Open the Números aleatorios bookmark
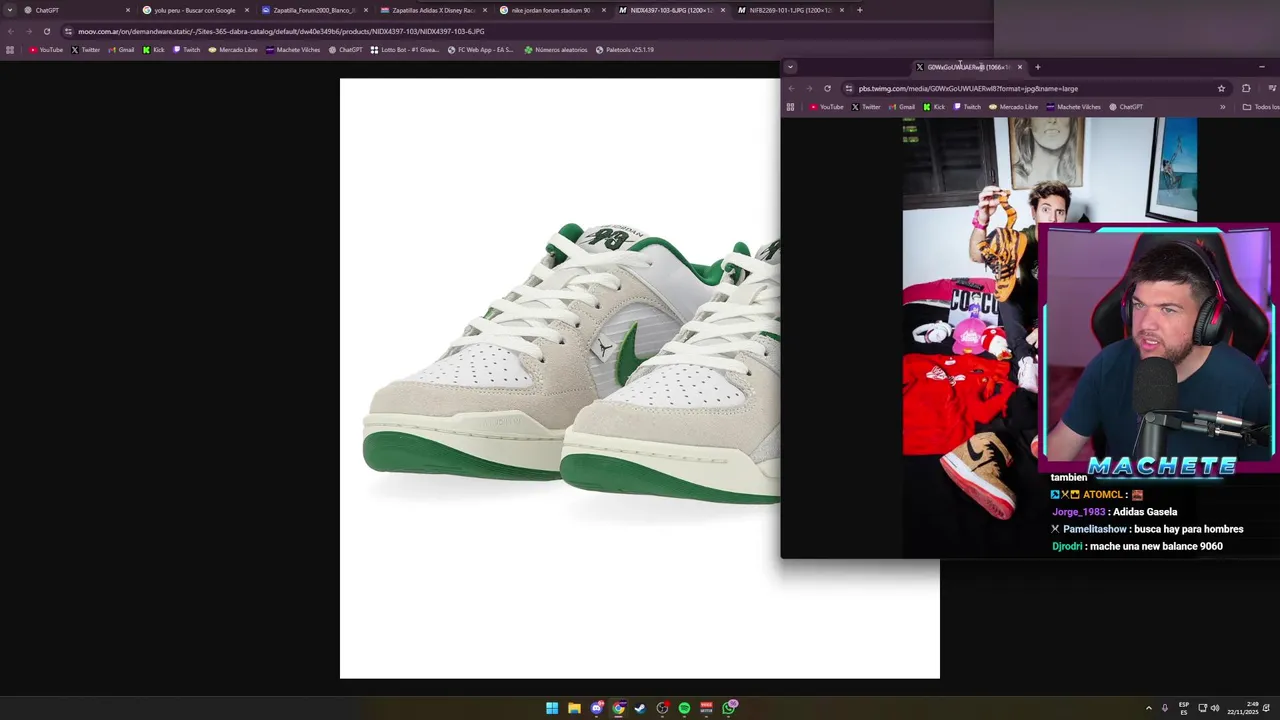1280x720 pixels. coord(556,50)
